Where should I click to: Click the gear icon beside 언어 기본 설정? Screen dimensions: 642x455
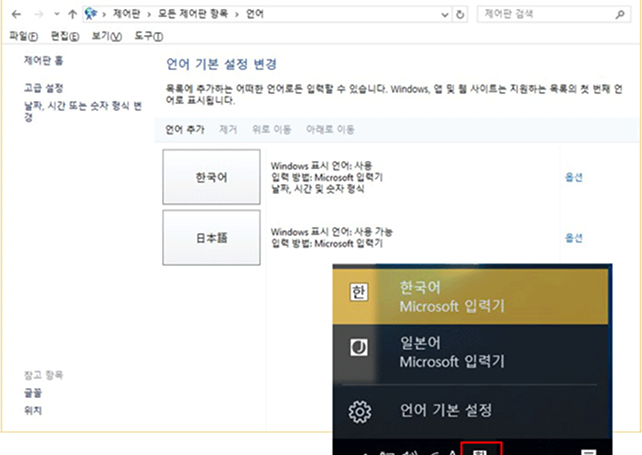coord(360,411)
